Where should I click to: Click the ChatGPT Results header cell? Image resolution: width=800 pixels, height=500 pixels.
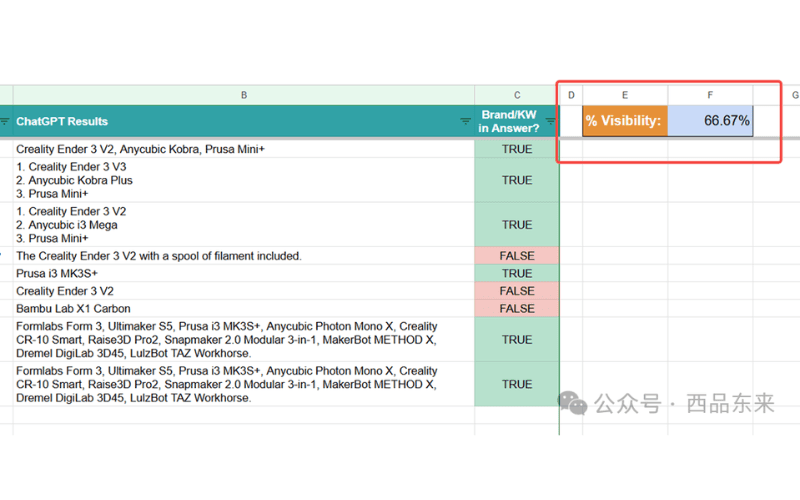click(x=244, y=121)
